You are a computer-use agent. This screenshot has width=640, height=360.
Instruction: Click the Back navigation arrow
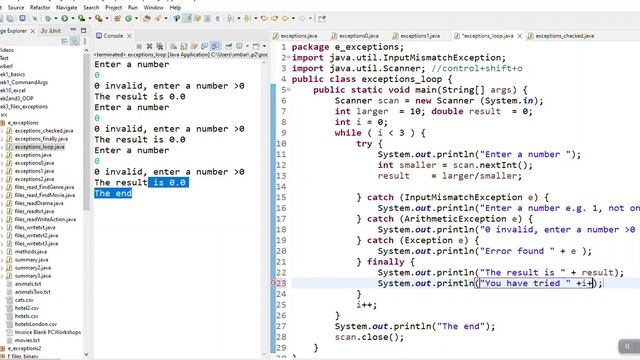point(285,18)
